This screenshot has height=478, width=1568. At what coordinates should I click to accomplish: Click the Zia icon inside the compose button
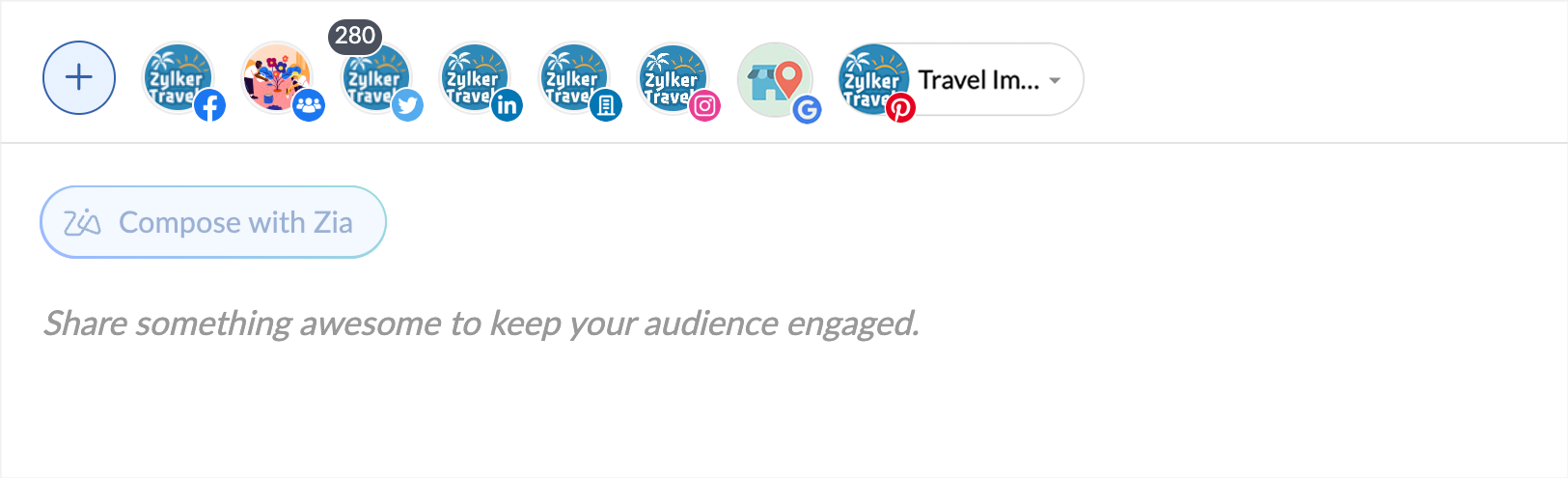pyautogui.click(x=82, y=223)
